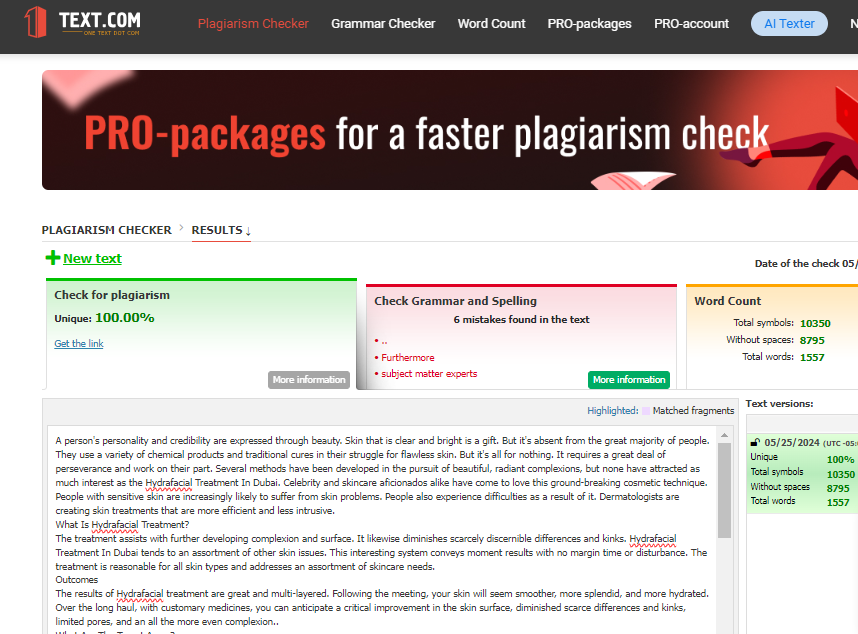858x634 pixels.
Task: Click the PRO-packages promotional banner
Action: coord(449,130)
